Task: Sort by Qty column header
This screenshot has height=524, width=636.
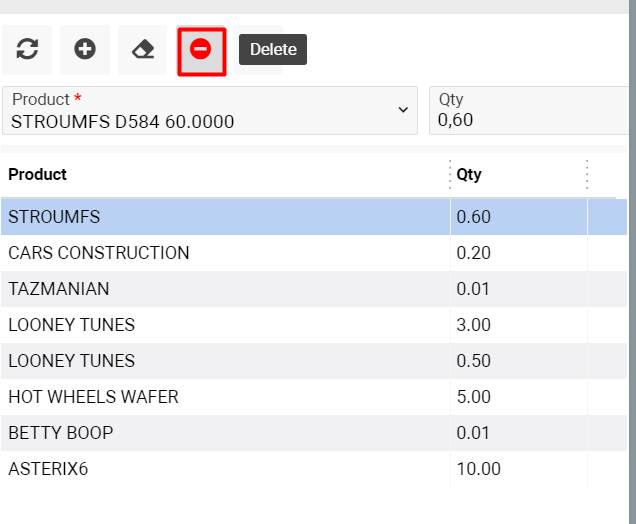Action: (x=469, y=174)
